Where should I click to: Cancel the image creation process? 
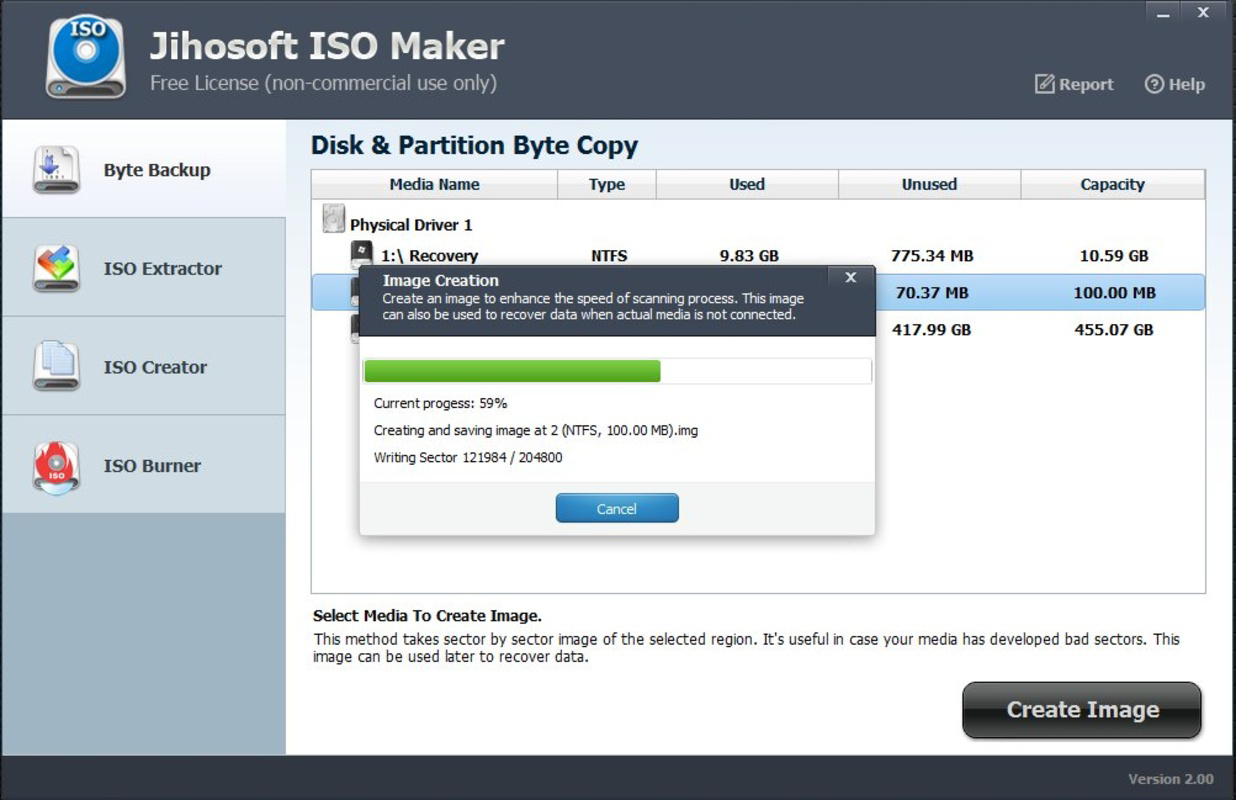(617, 508)
